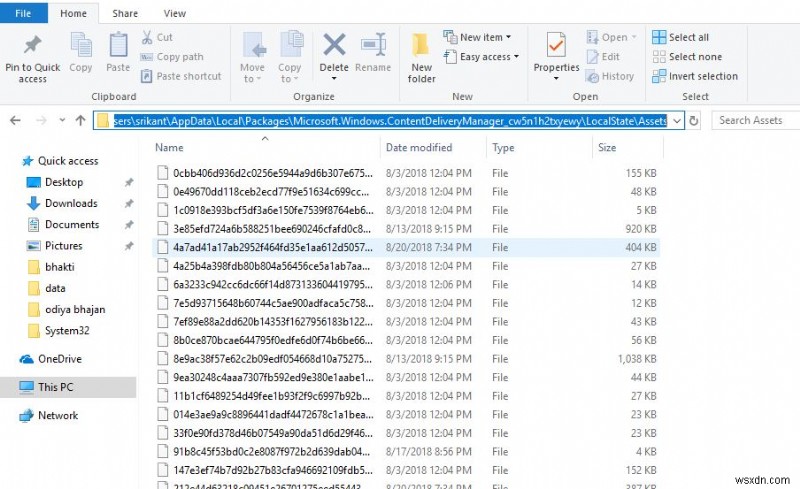The height and width of the screenshot is (489, 800).
Task: Open Pictures in navigation pane
Action: [55, 246]
